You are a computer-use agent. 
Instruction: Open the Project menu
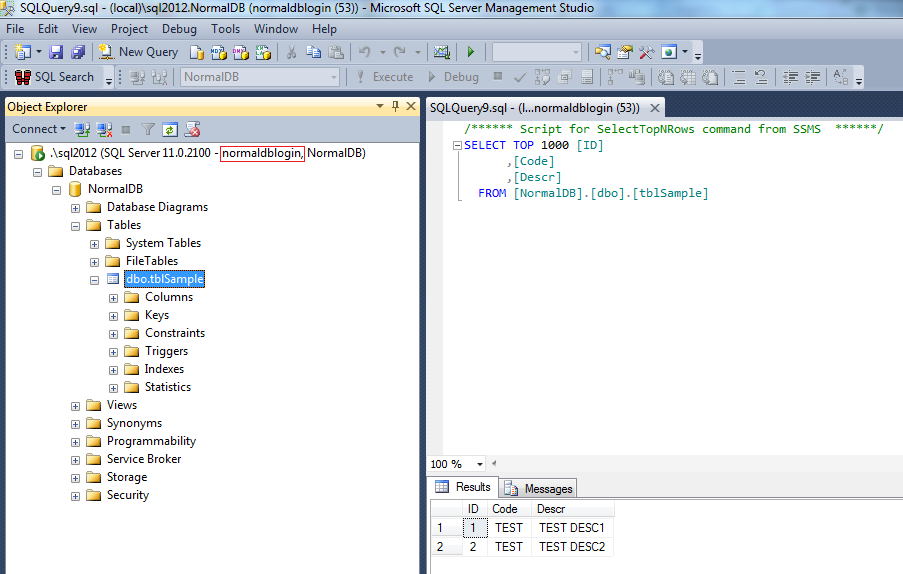(x=129, y=29)
